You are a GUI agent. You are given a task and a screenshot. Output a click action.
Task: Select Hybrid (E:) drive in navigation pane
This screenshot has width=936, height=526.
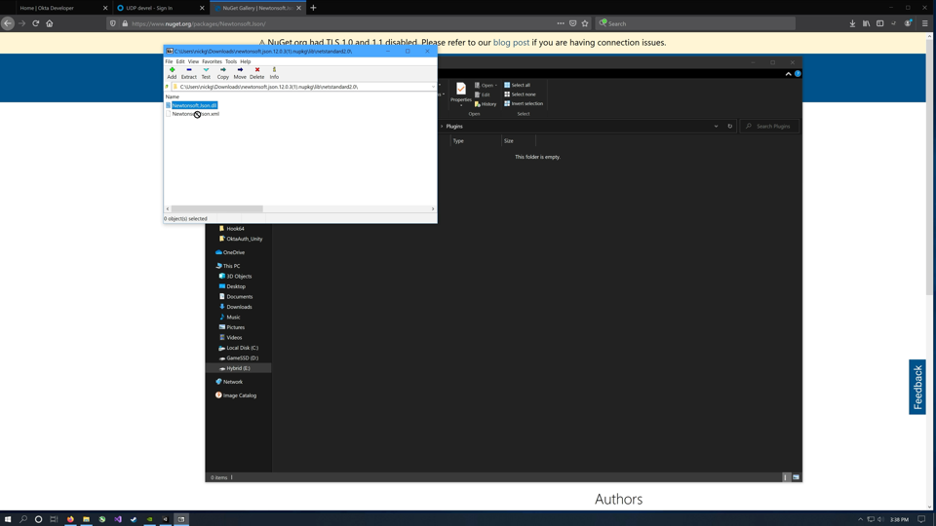point(238,368)
